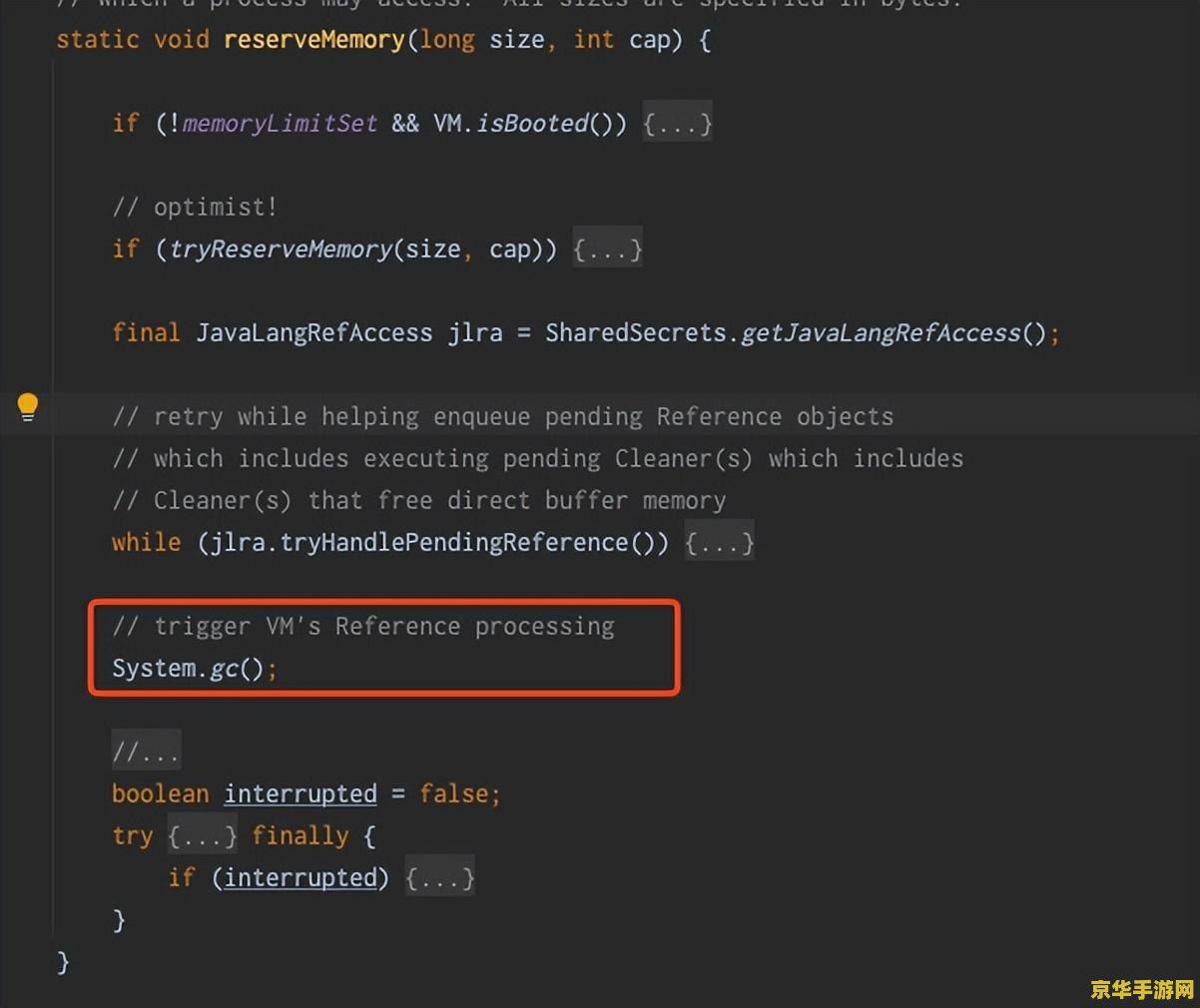1200x1008 pixels.
Task: Click the reserveMemory method name
Action: point(314,40)
